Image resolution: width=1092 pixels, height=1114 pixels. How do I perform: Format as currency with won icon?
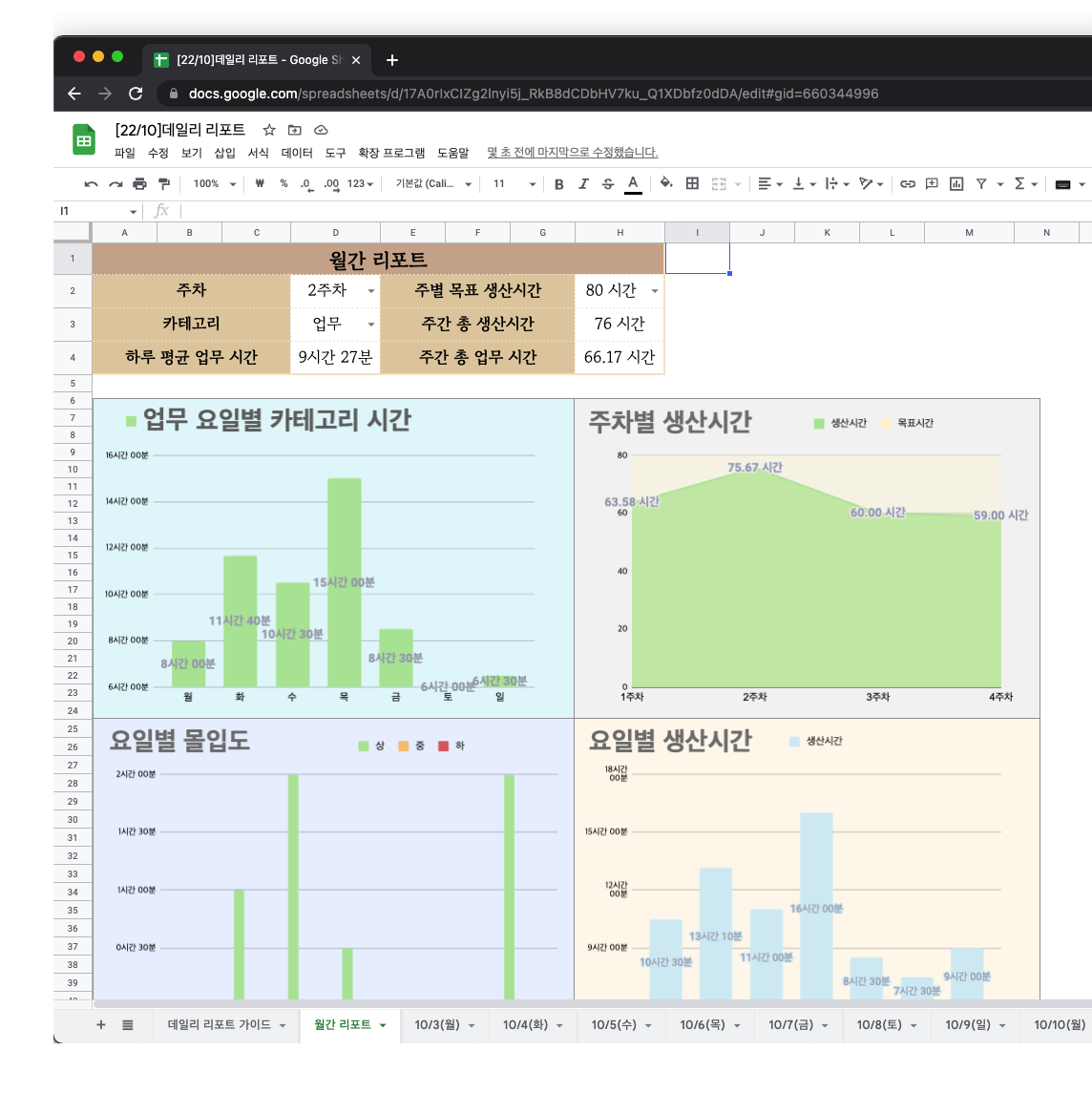(260, 183)
